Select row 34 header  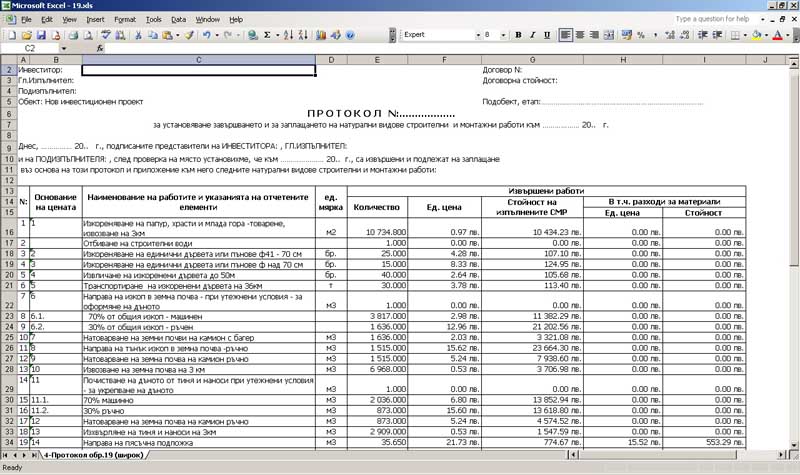tap(9, 442)
